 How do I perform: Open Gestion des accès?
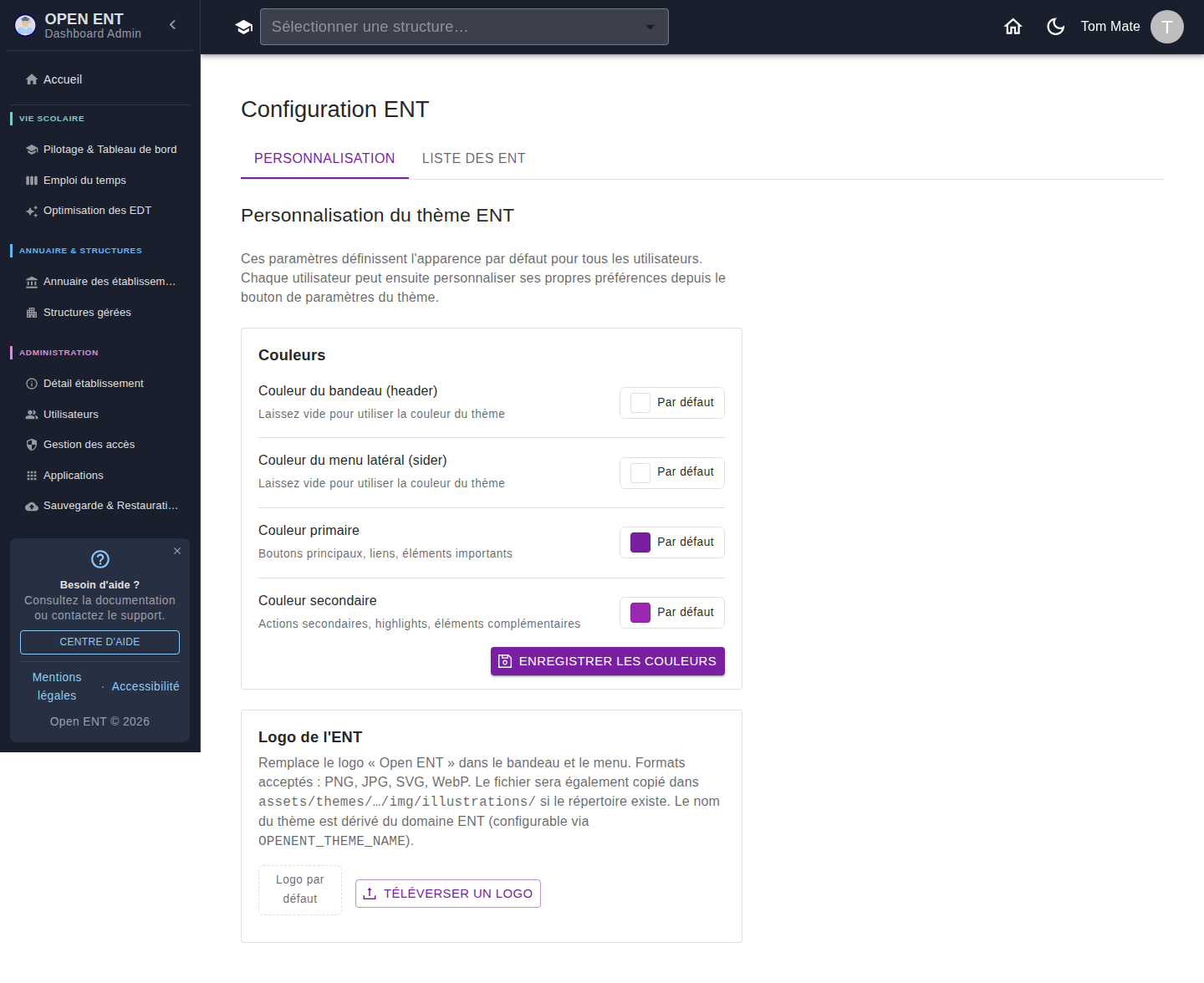(x=99, y=445)
